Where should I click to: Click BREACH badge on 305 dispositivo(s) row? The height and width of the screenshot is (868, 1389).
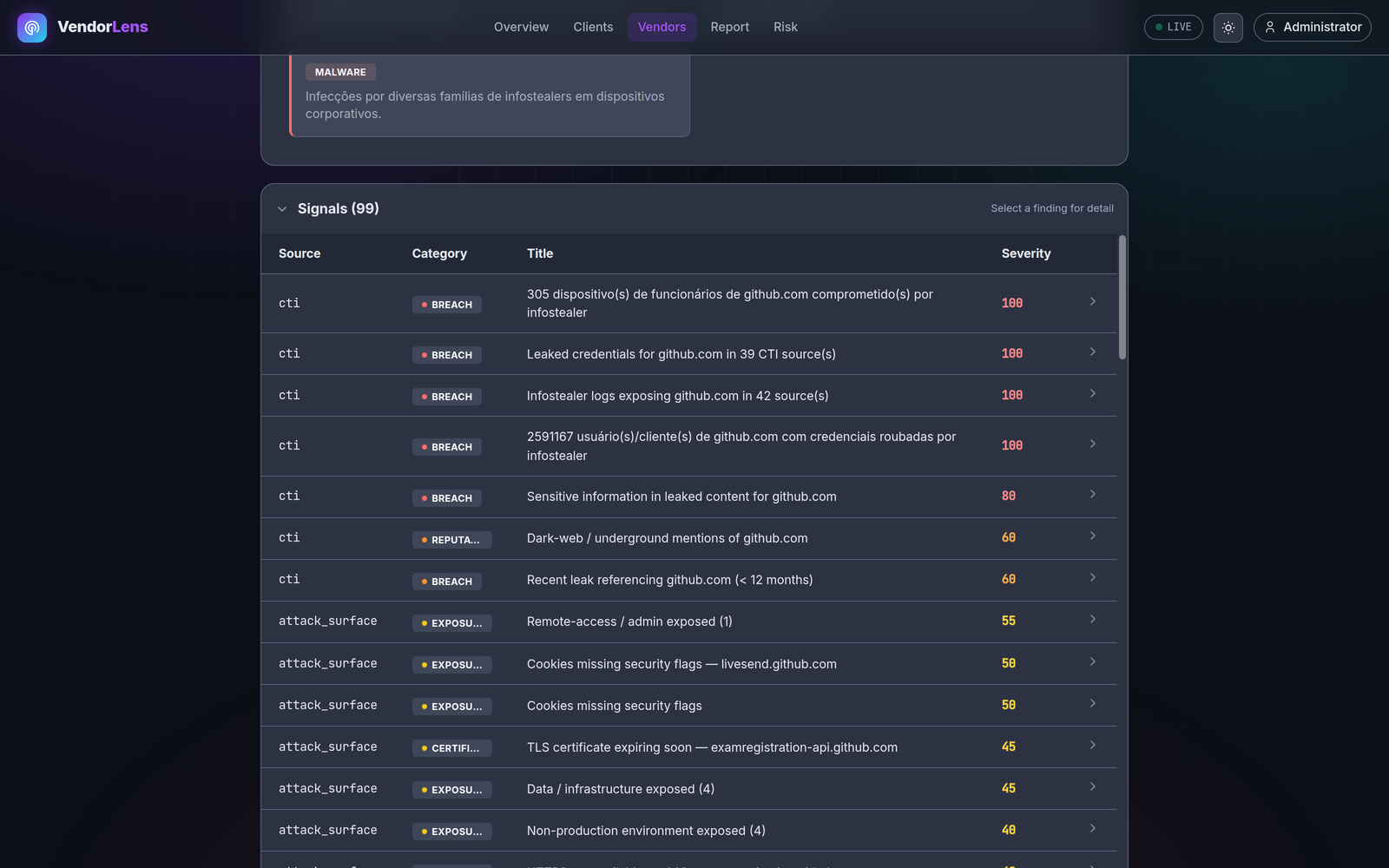(x=447, y=305)
